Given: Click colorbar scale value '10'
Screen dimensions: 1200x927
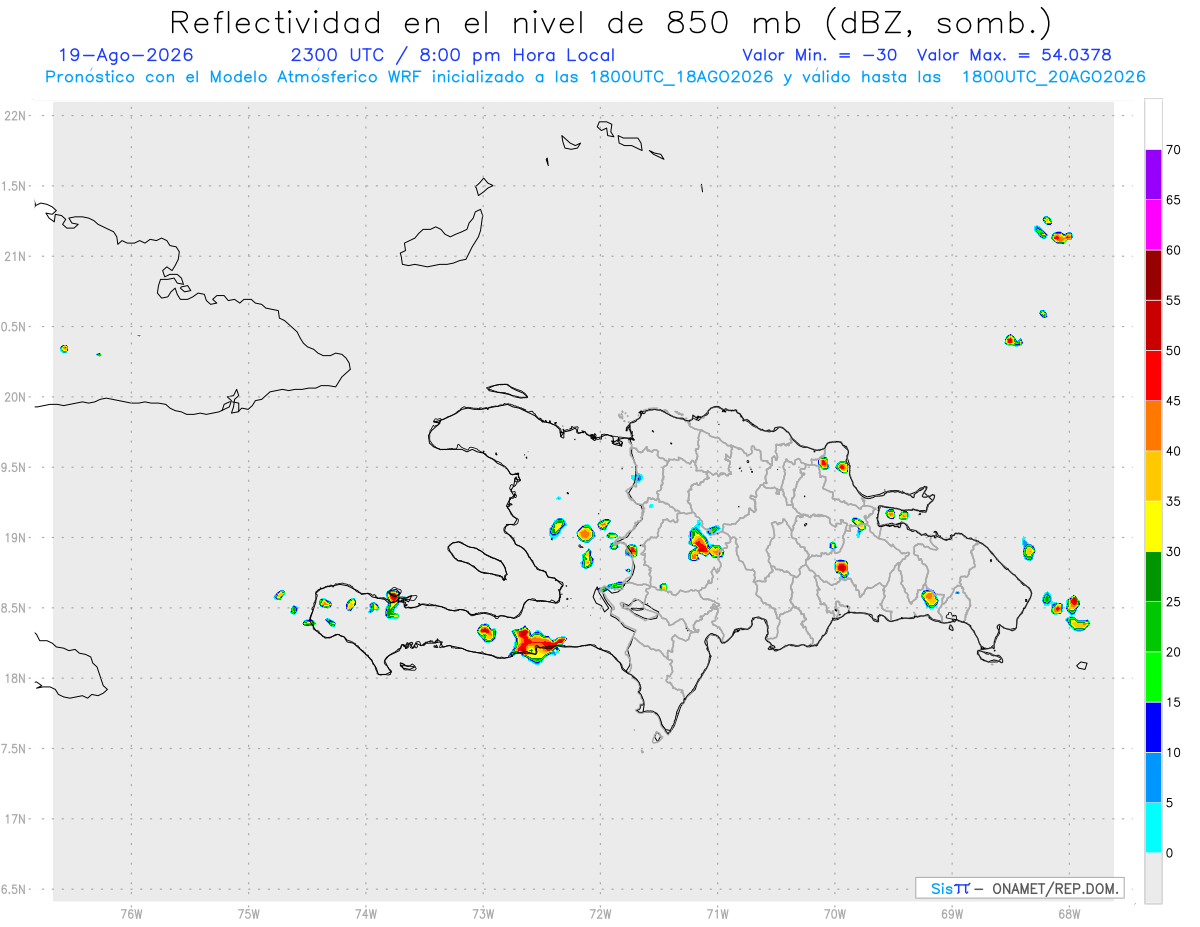Looking at the screenshot, I should pos(1173,753).
